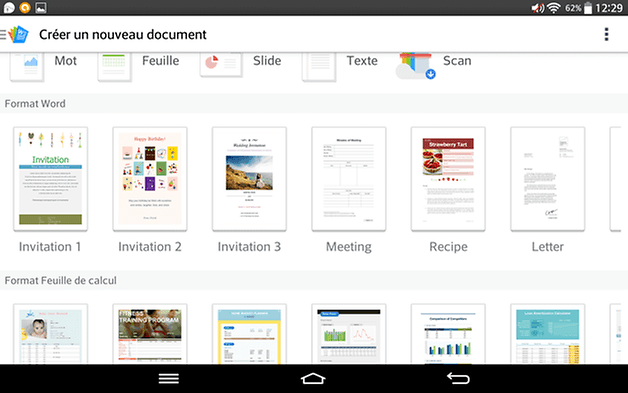The height and width of the screenshot is (393, 628).
Task: Select the Invitation 2 birthday template thumbnail
Action: pos(150,179)
